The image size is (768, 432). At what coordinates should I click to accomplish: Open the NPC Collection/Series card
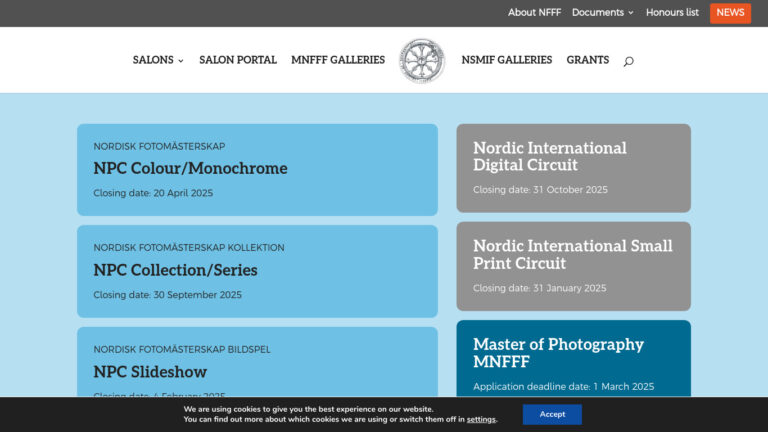point(257,271)
